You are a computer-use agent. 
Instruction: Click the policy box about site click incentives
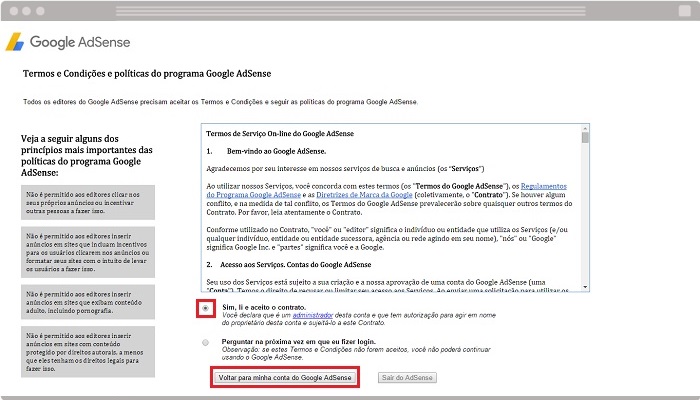click(x=88, y=252)
